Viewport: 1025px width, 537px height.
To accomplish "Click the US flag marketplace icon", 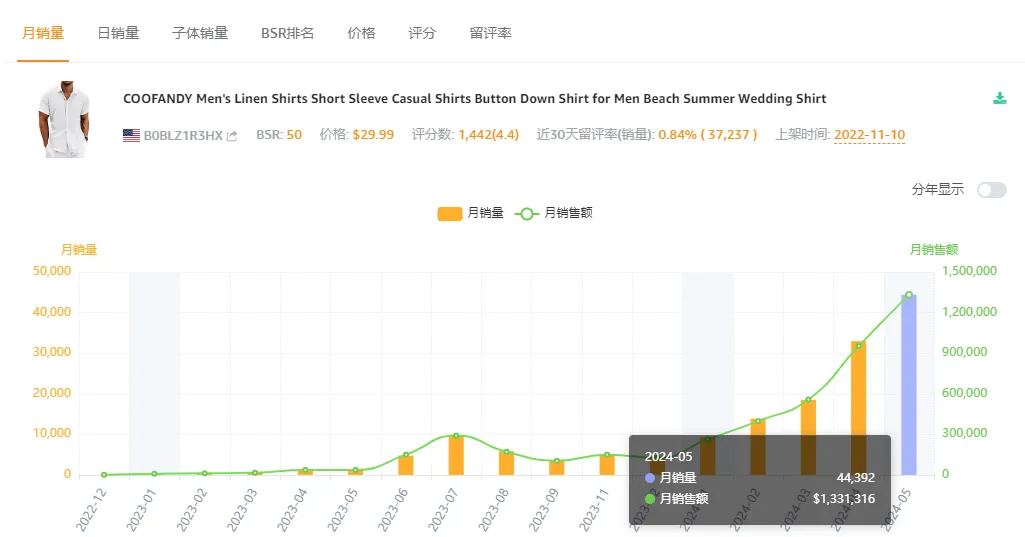I will click(131, 135).
